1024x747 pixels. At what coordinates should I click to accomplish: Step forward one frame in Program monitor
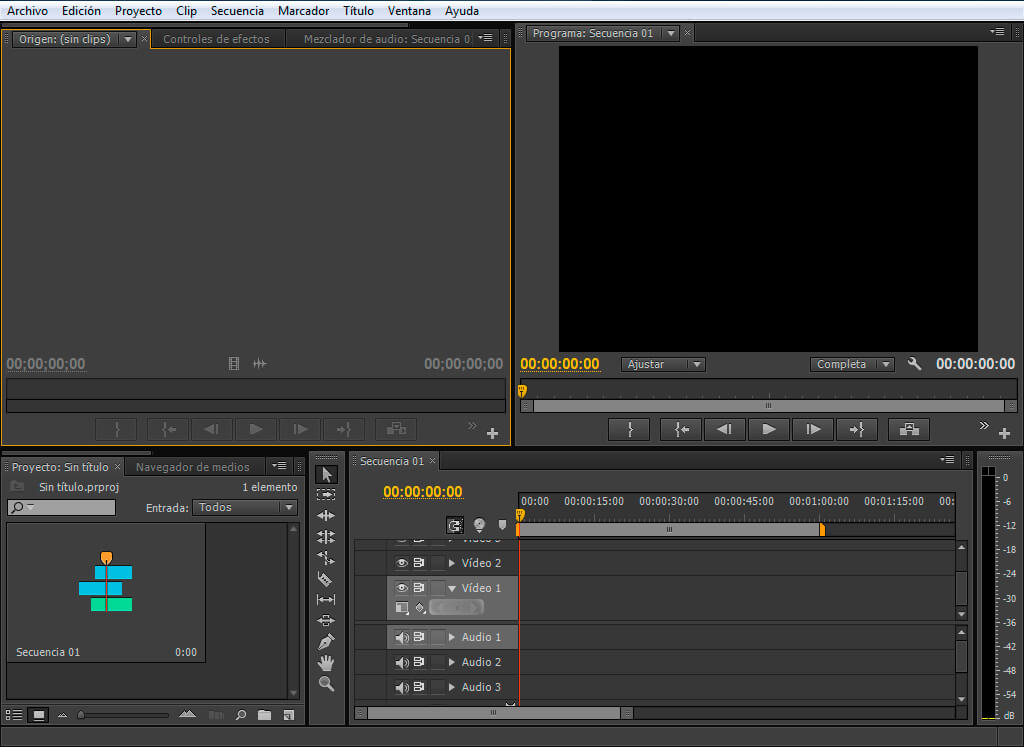pyautogui.click(x=813, y=430)
